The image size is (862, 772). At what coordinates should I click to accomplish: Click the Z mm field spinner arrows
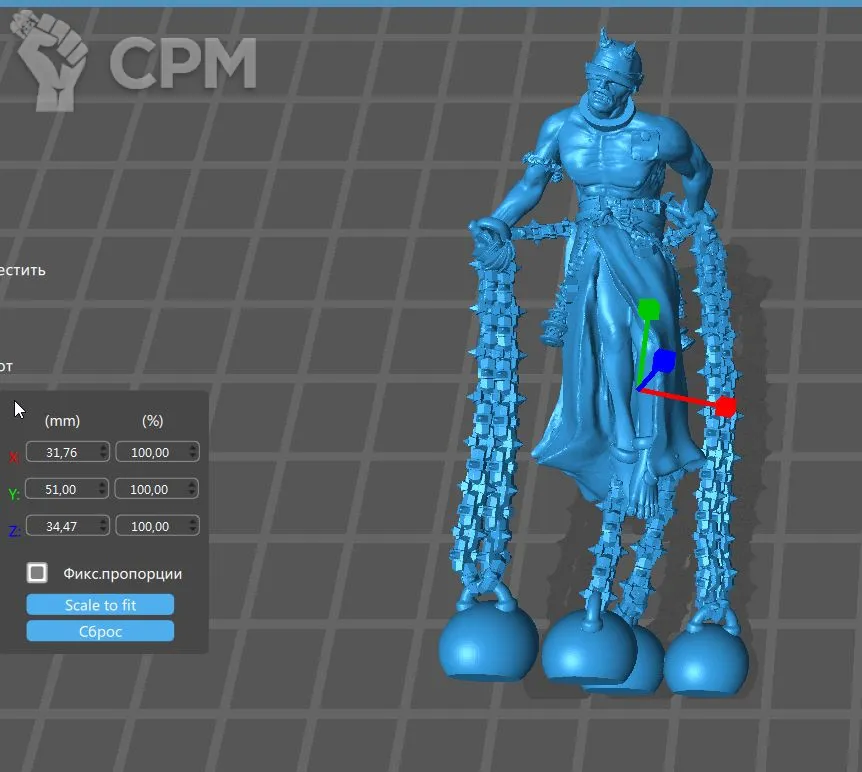103,527
